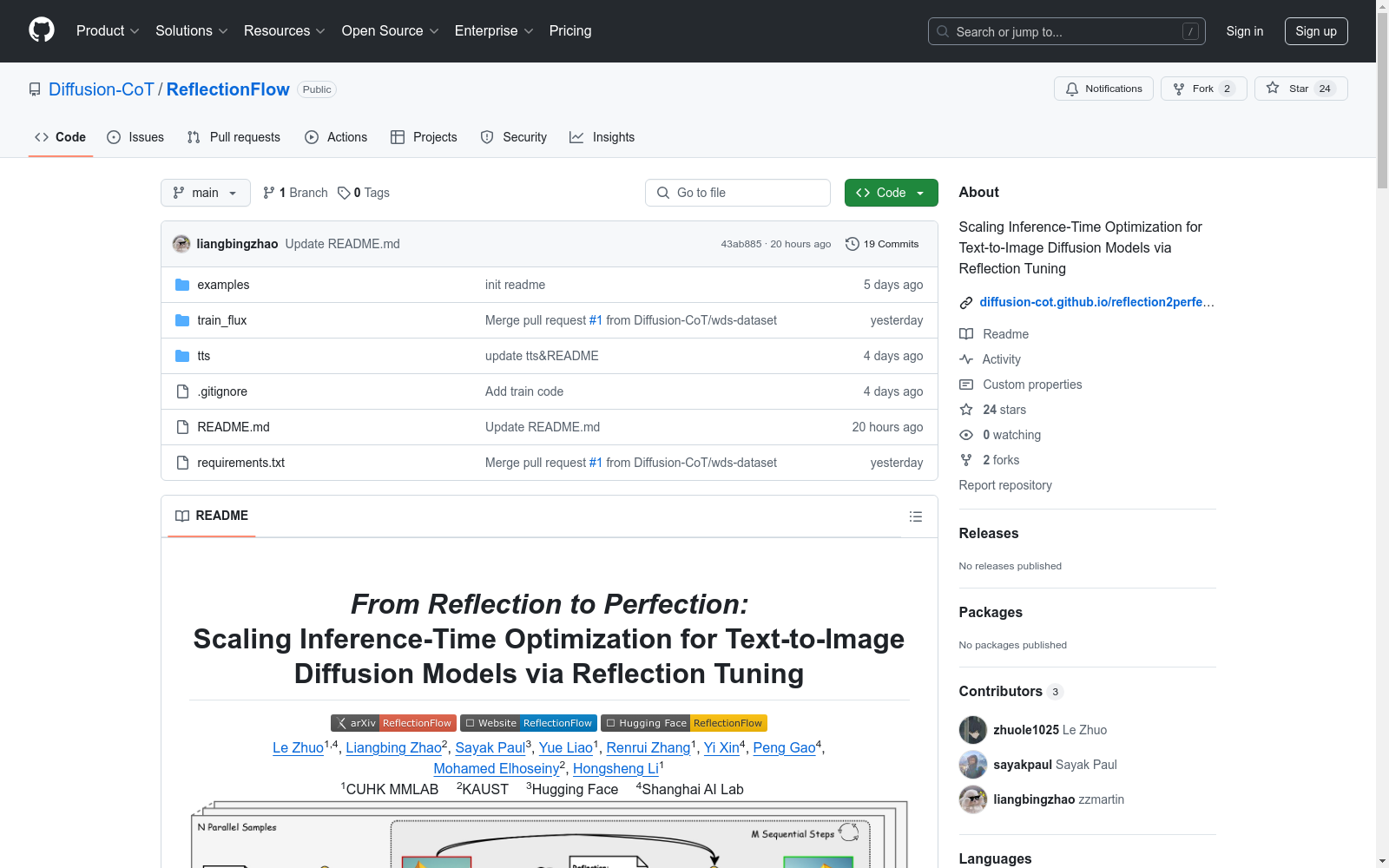Click the requirements.txt file icon

pos(182,463)
